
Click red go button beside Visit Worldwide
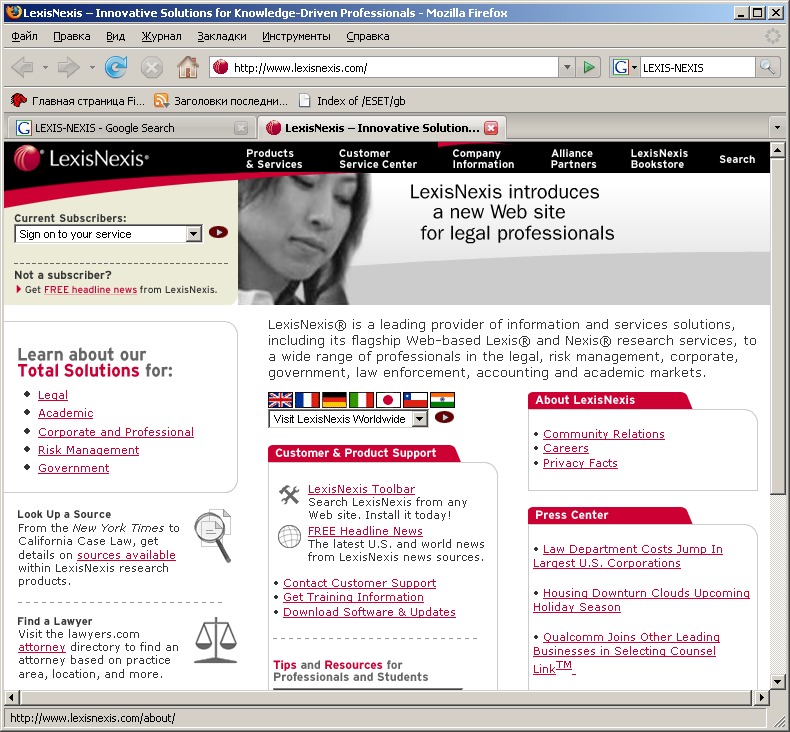coord(444,417)
